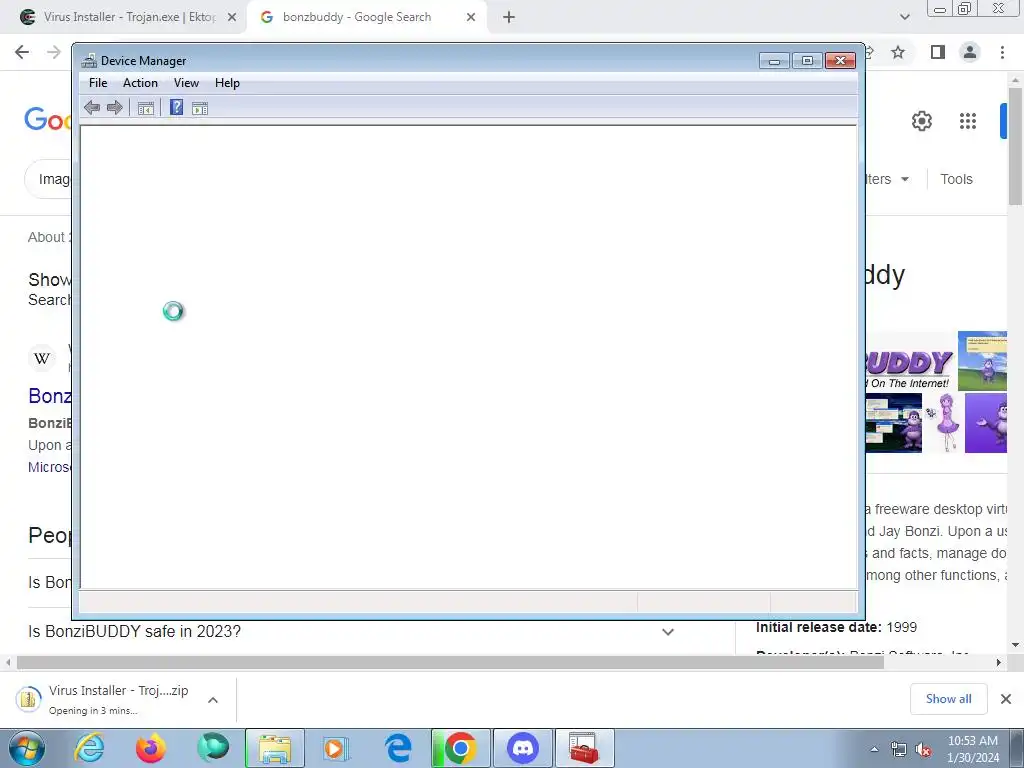Viewport: 1024px width, 768px height.
Task: Click the vertical scrollbar in Chrome page
Action: pos(1015,145)
